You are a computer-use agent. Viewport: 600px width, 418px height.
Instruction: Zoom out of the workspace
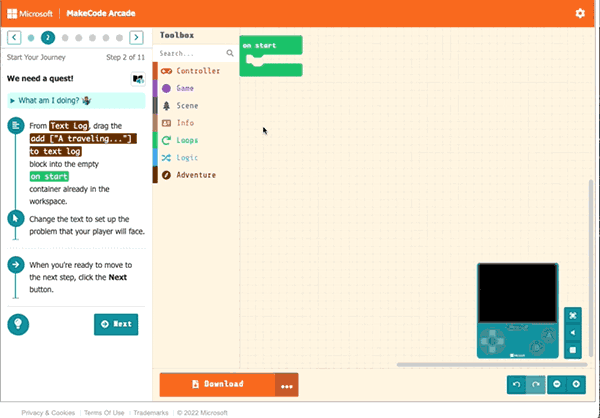(x=557, y=384)
